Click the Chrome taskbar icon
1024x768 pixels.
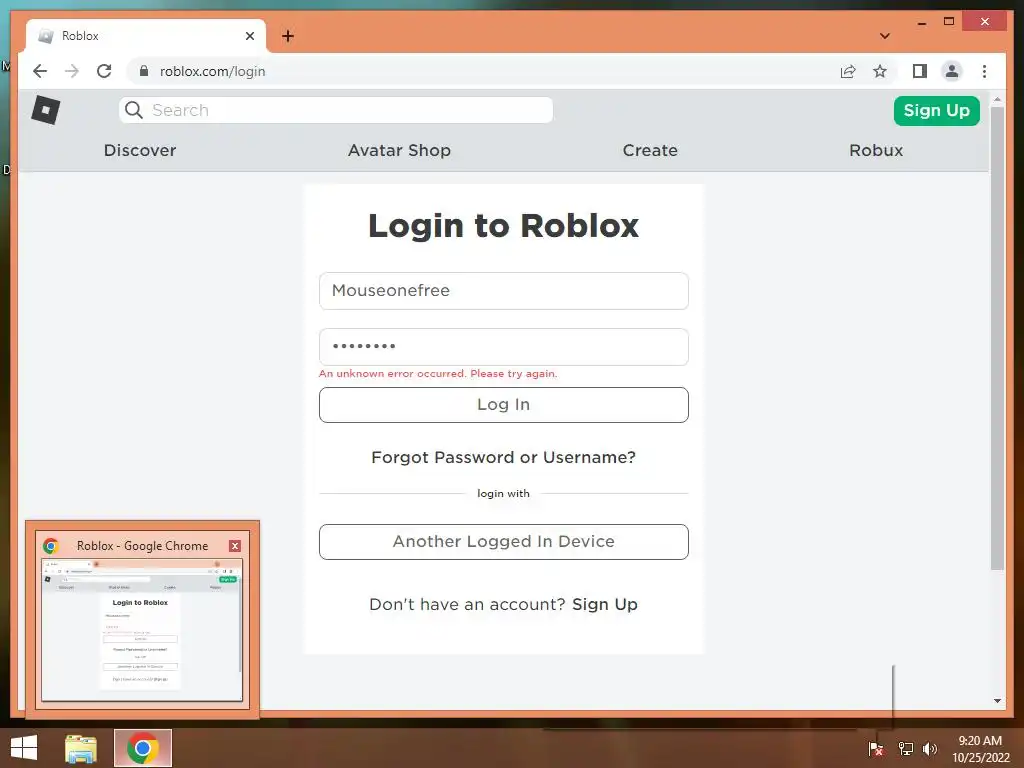[143, 748]
